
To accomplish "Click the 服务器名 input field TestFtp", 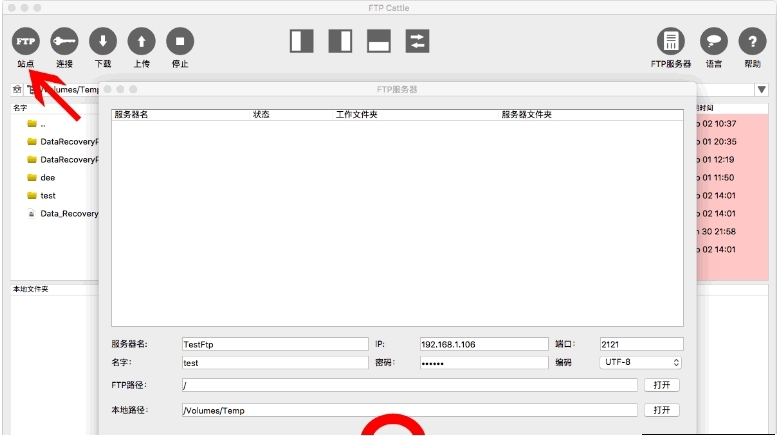I will click(x=275, y=344).
